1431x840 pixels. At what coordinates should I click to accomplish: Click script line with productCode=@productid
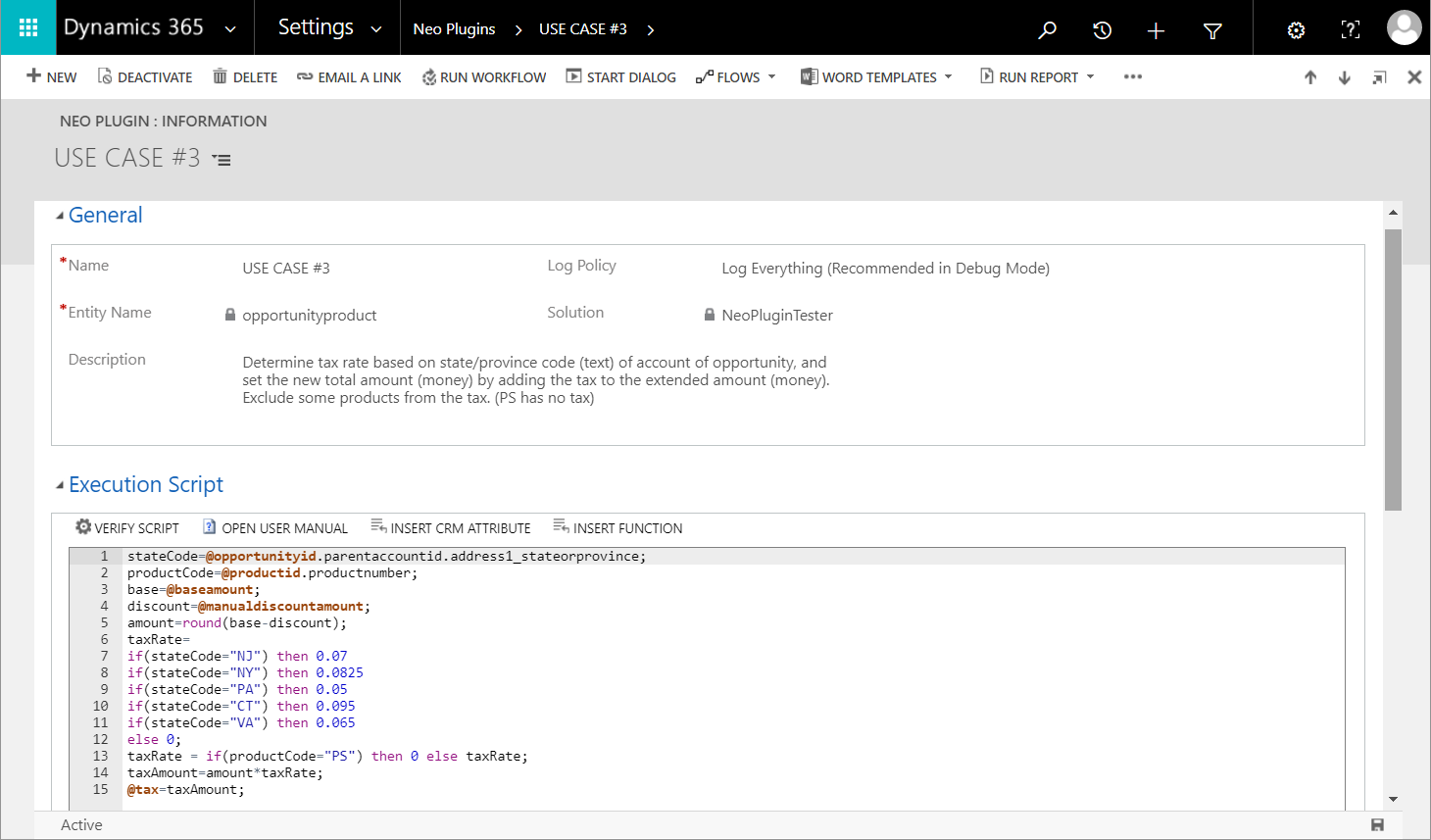click(x=272, y=573)
